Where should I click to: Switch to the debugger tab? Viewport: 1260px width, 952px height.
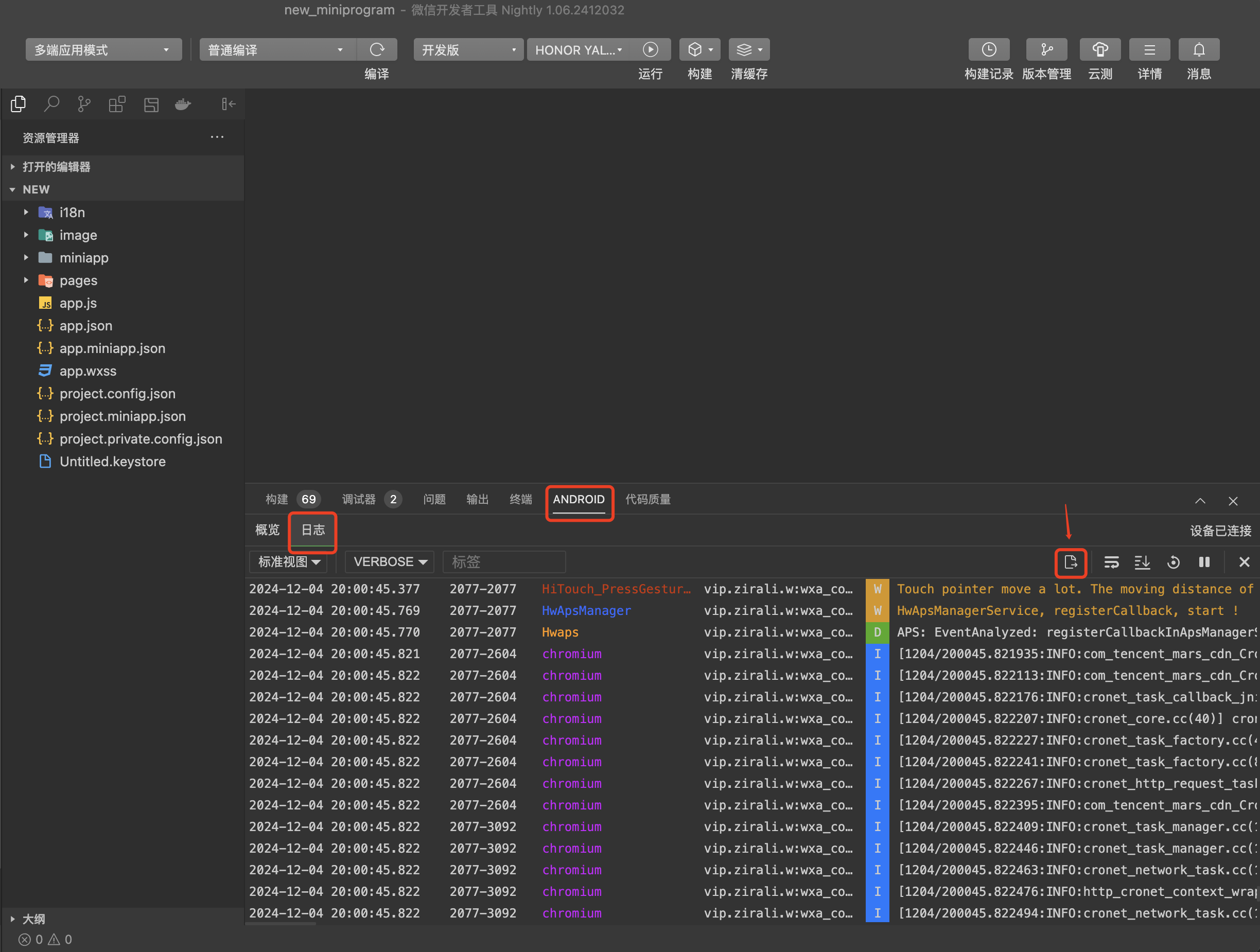coord(372,499)
